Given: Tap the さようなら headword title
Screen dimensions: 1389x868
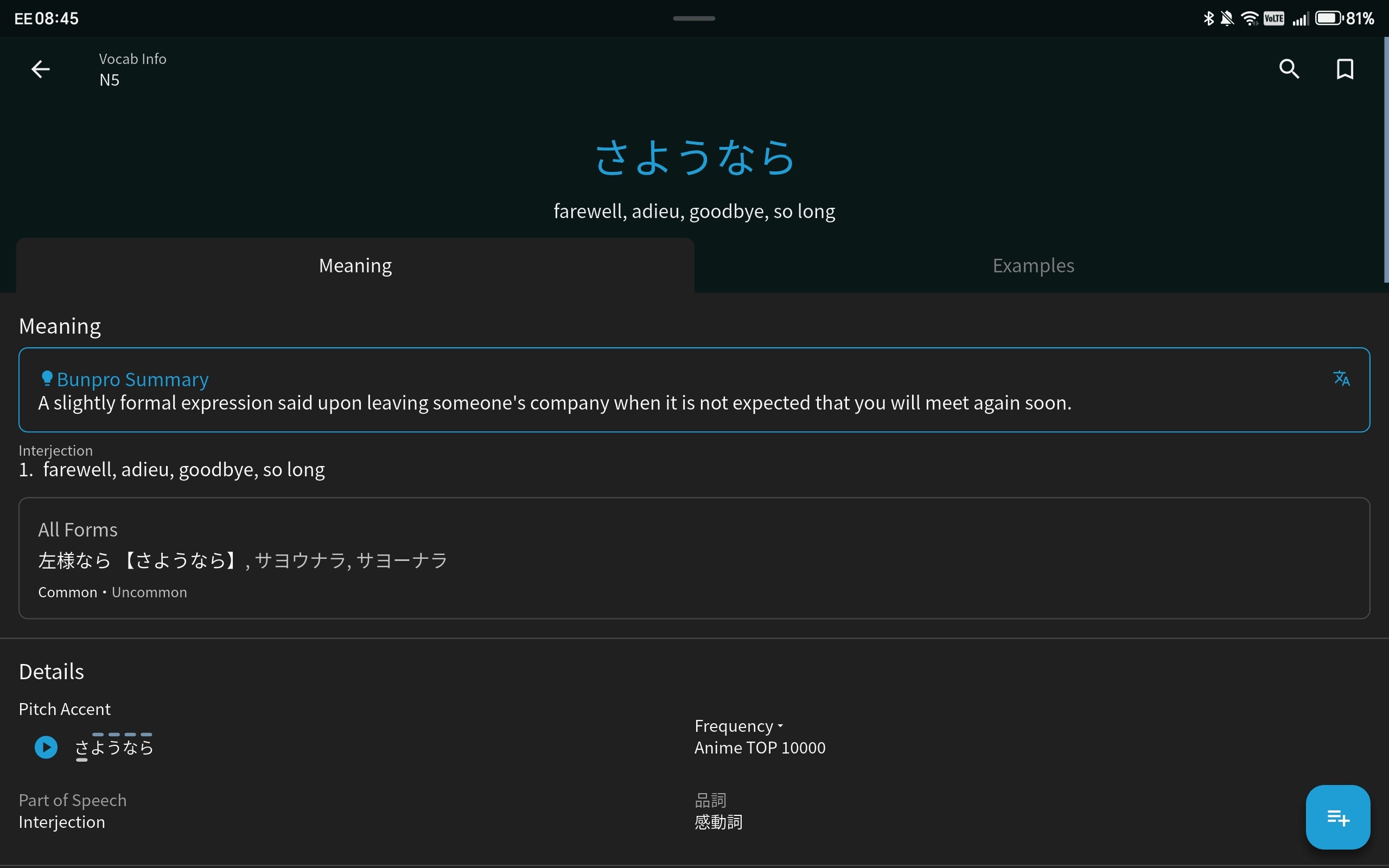Looking at the screenshot, I should click(x=694, y=158).
